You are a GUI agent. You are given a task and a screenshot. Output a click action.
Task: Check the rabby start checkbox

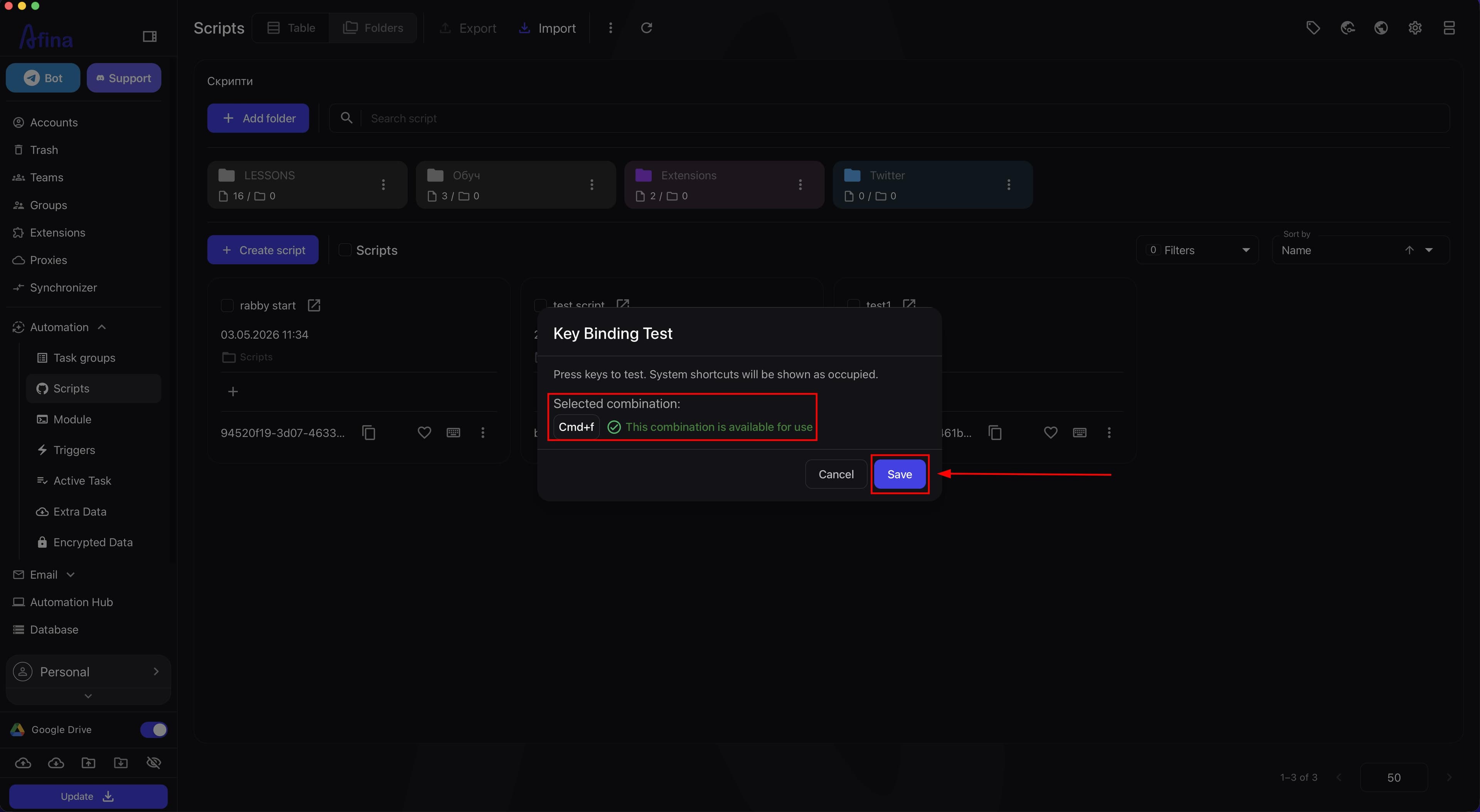227,306
